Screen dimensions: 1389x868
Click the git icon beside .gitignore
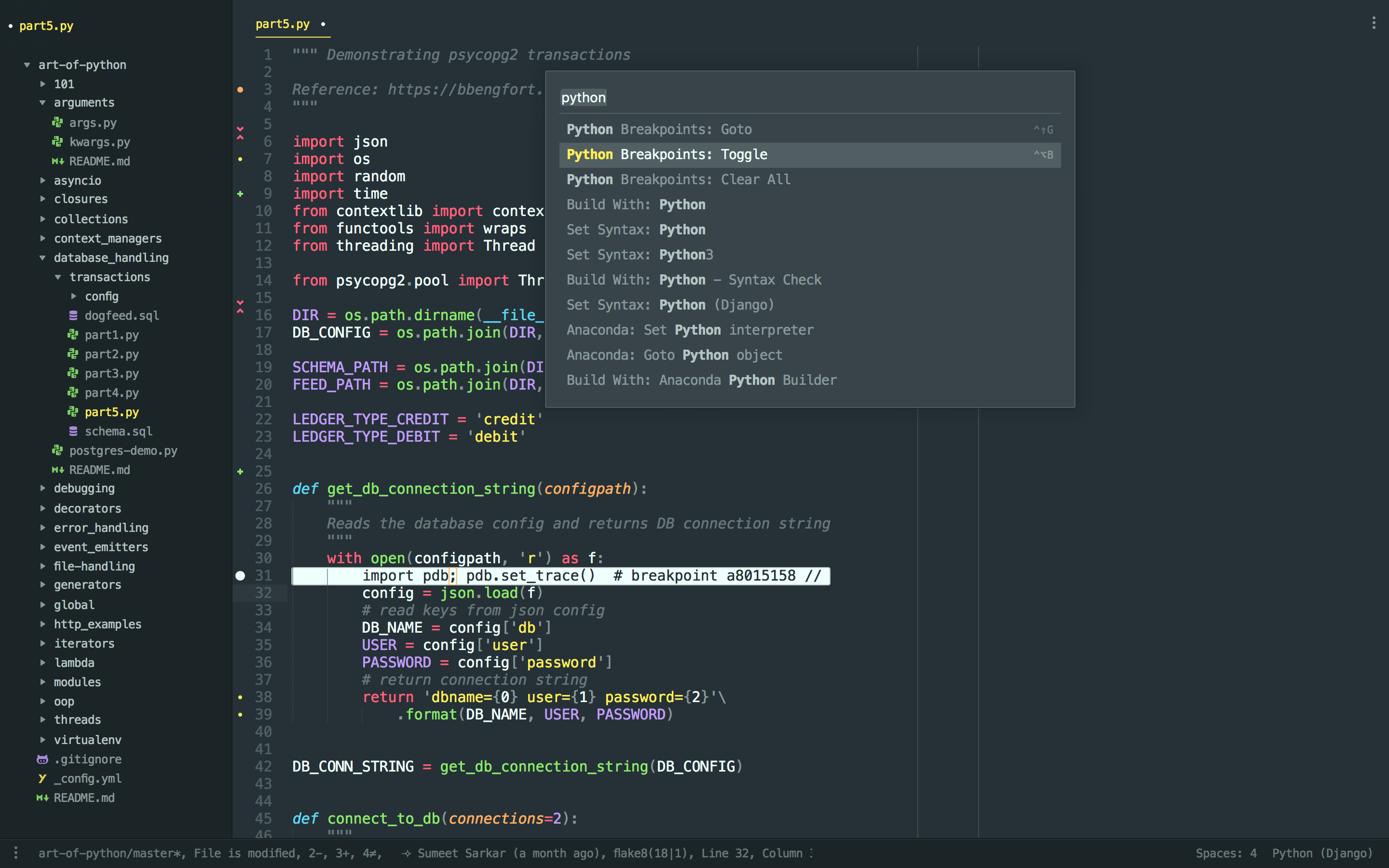pyautogui.click(x=42, y=759)
